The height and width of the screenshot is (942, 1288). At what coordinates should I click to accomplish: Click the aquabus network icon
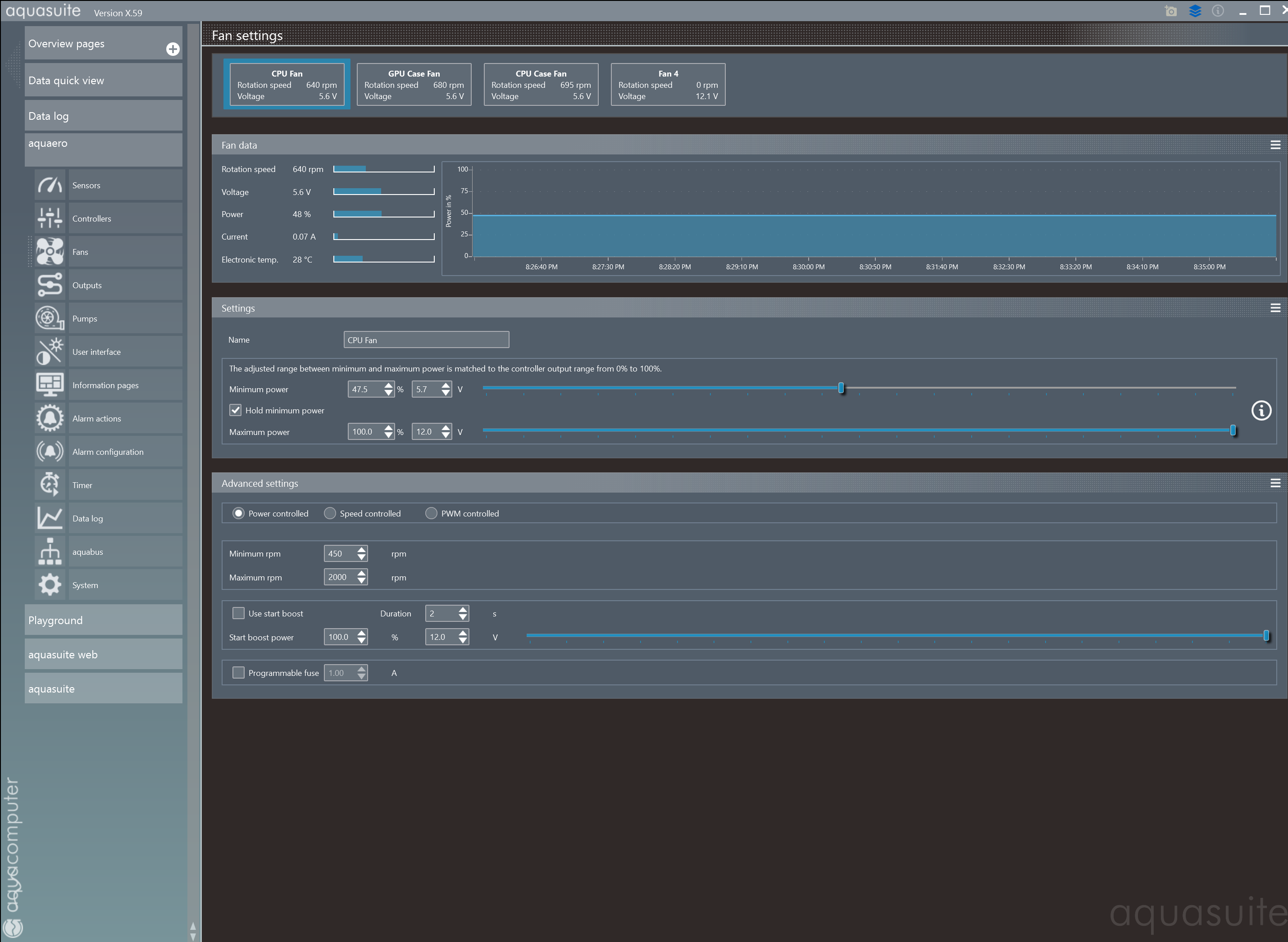coord(50,552)
